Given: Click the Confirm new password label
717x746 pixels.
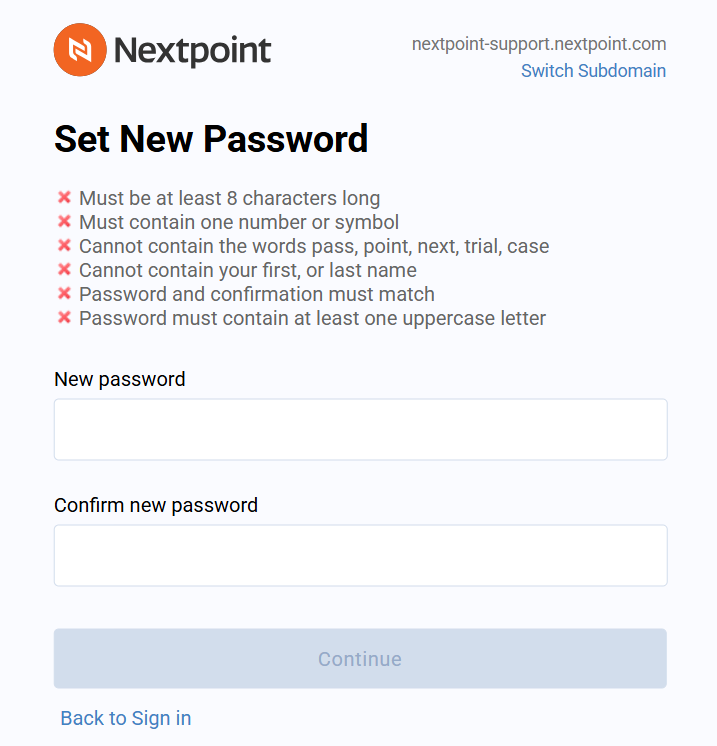Looking at the screenshot, I should click(156, 505).
